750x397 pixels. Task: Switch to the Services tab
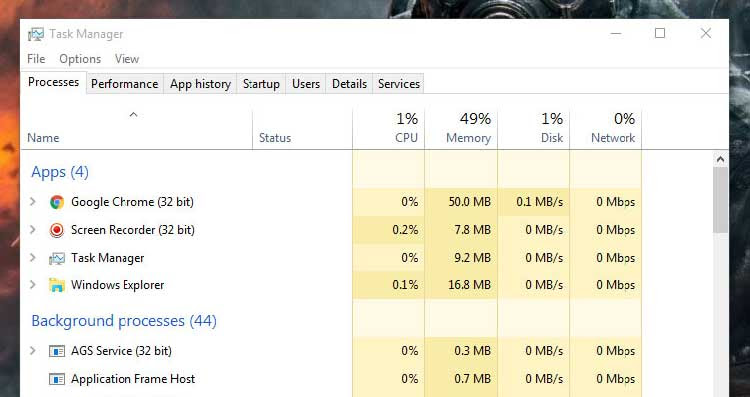point(399,84)
